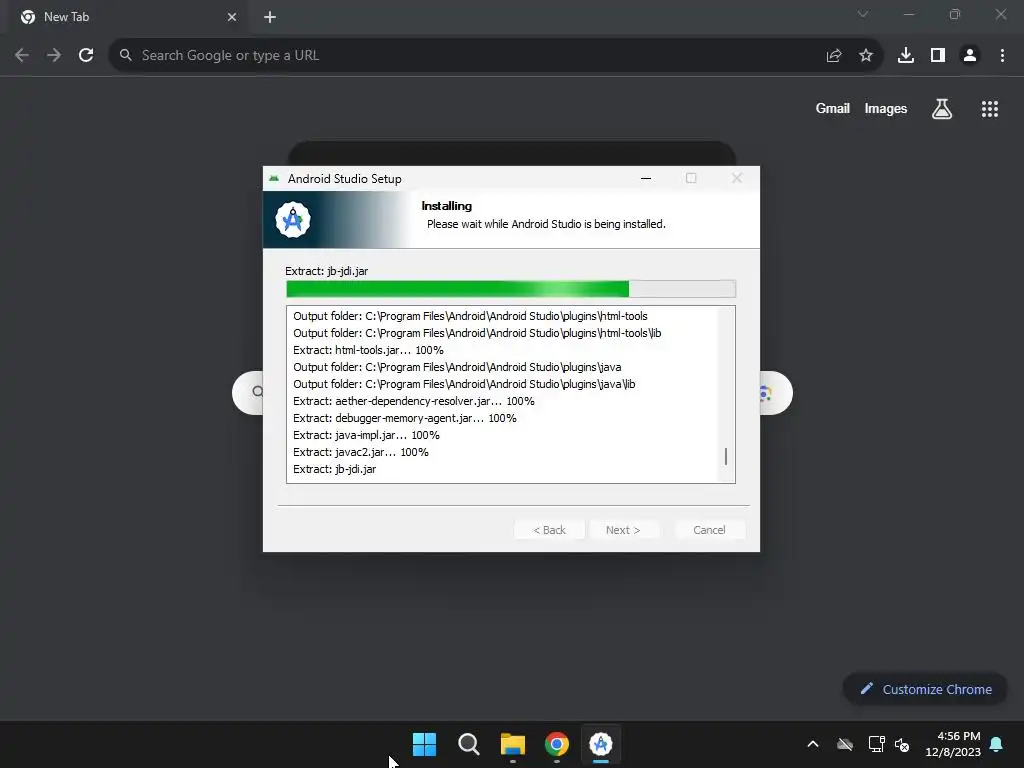1024x768 pixels.
Task: Click volume muted icon in tray
Action: pyautogui.click(x=902, y=744)
